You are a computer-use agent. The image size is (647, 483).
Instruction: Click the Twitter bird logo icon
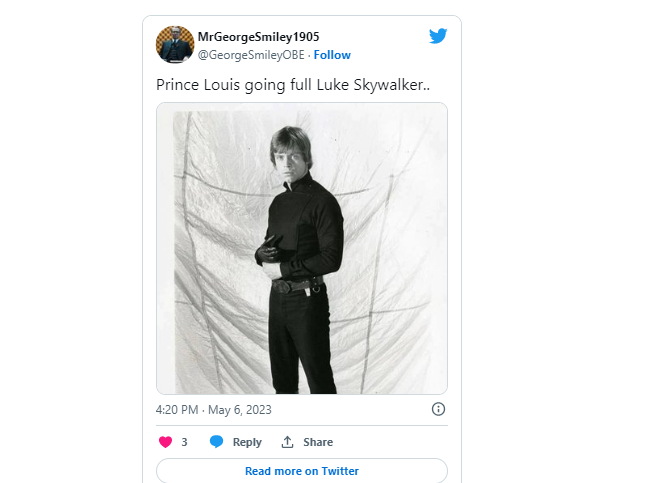438,36
